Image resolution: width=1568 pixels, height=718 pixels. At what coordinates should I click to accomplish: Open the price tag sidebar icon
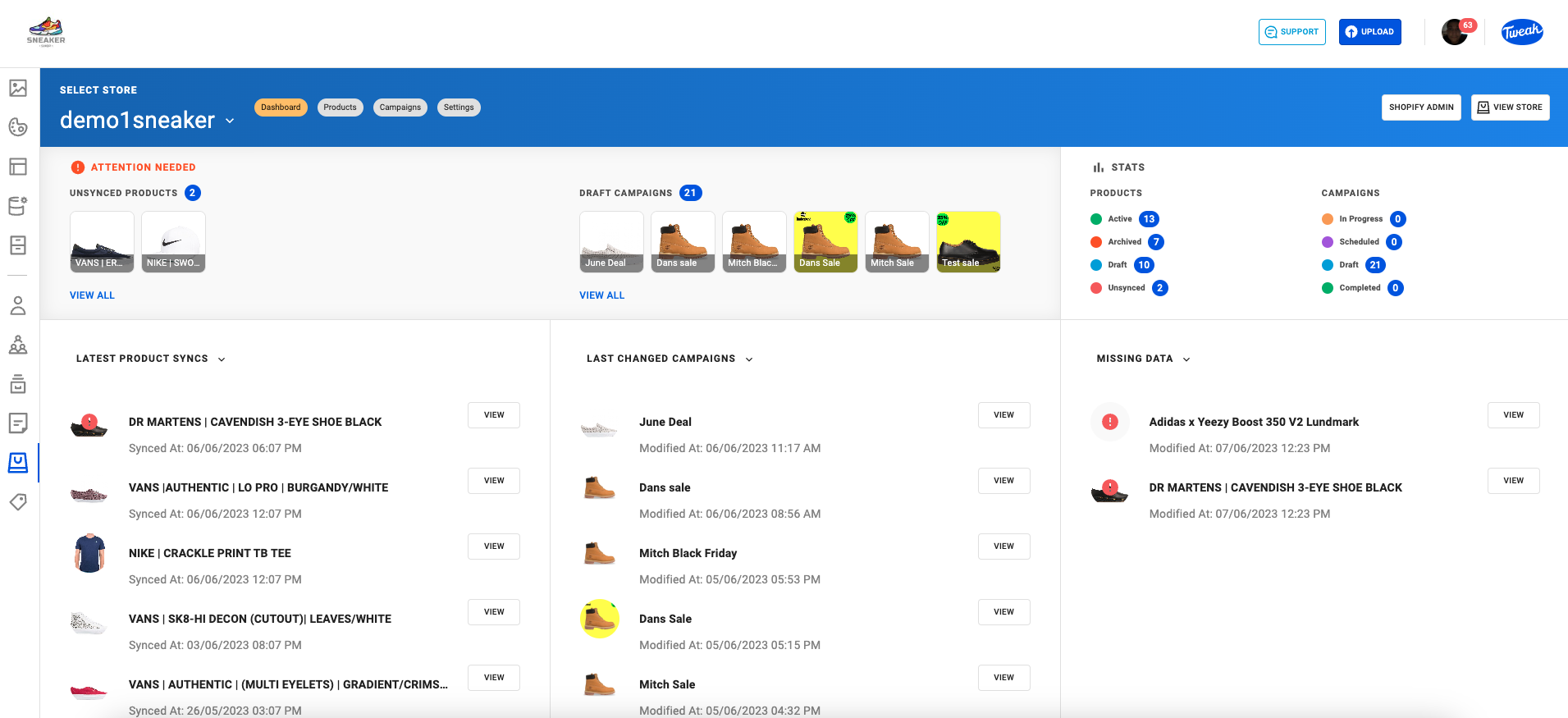[18, 502]
